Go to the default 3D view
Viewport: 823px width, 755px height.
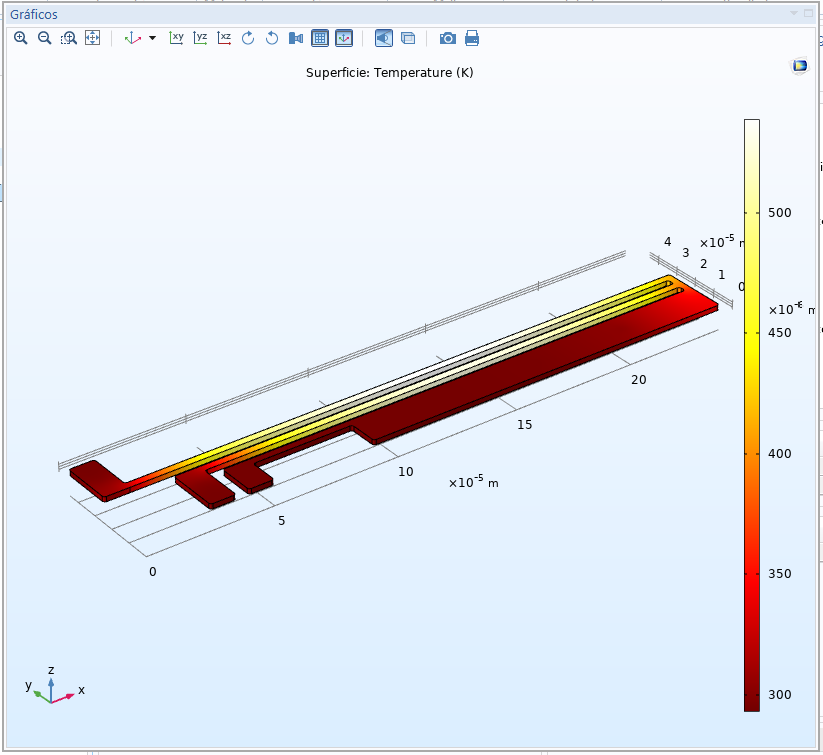click(133, 38)
